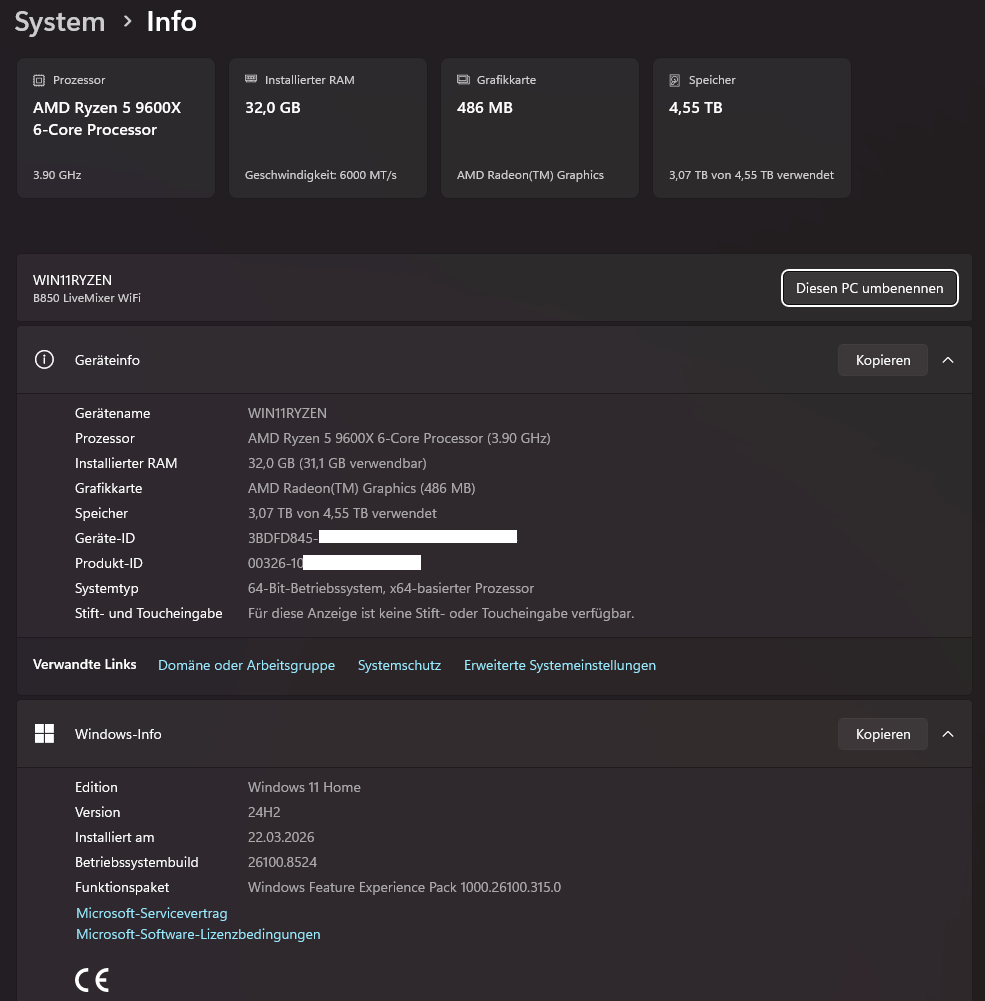Select value 32,0 GB (31,1 GB verwendbar)
Viewport: 985px width, 1001px height.
(337, 463)
